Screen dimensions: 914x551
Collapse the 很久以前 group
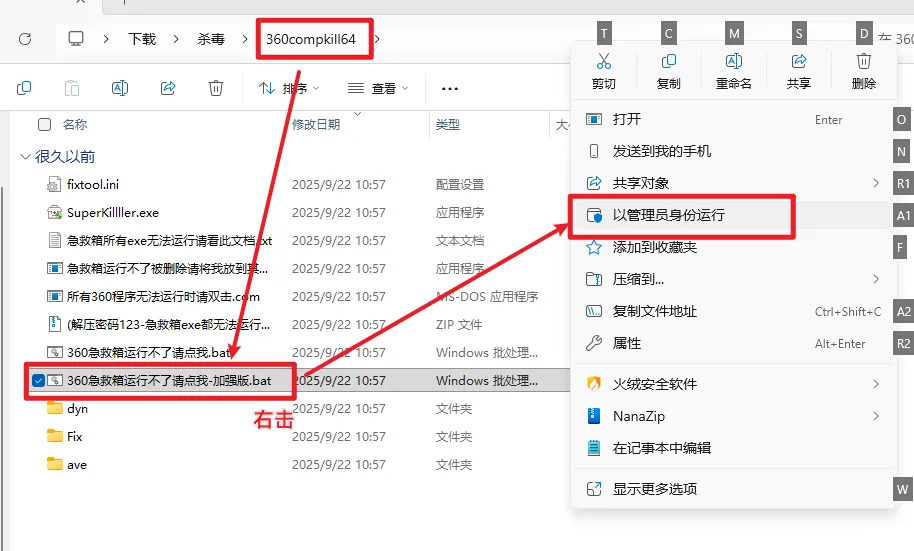coord(25,156)
